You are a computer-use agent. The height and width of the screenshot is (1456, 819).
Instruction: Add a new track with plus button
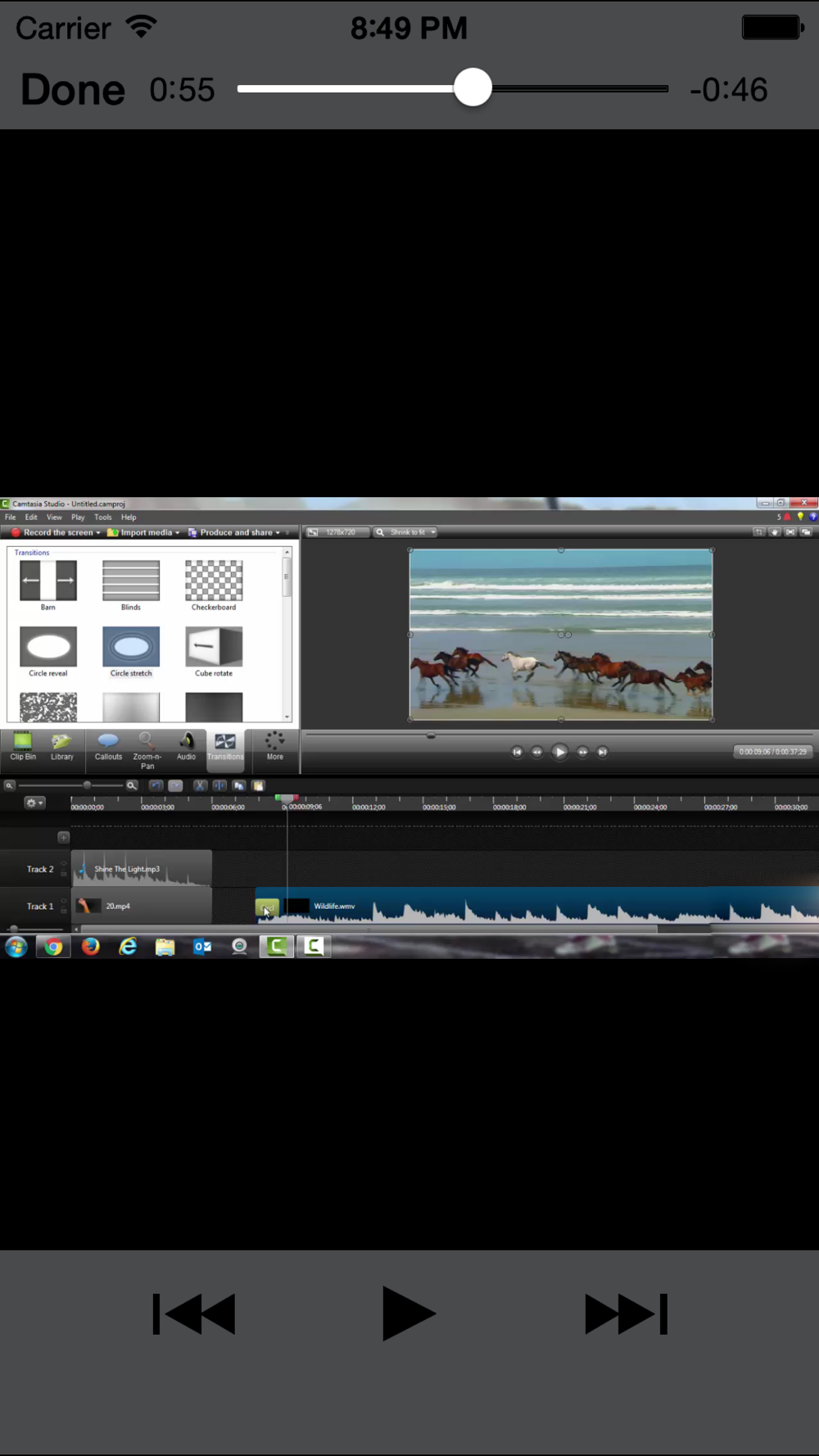63,837
